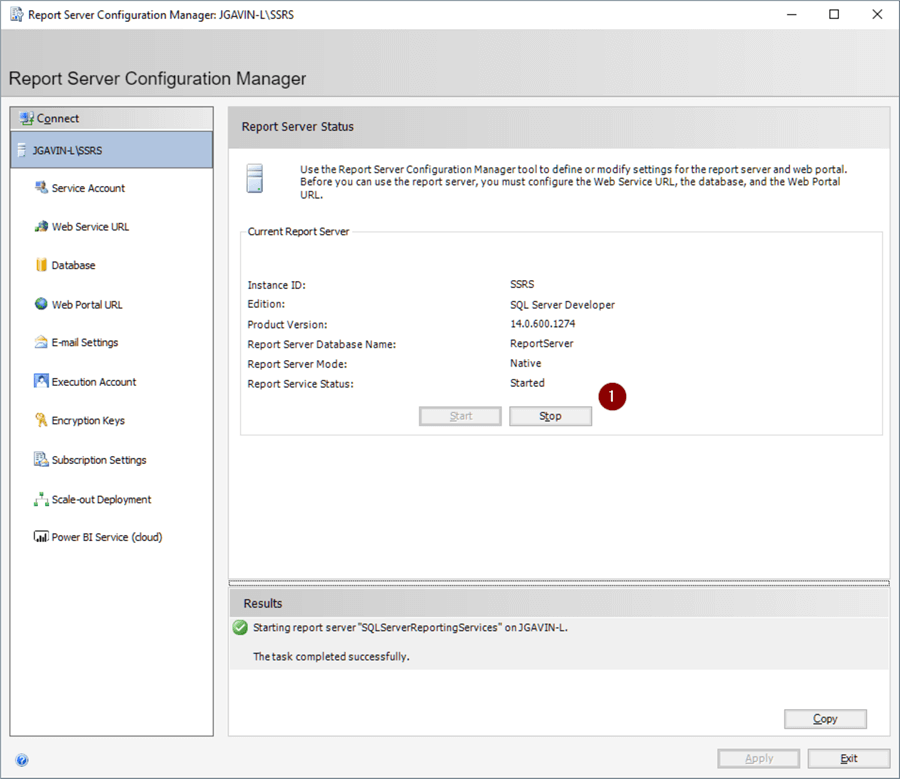Click the Execution Account icon
Screen dimensions: 900x779
click(41, 381)
